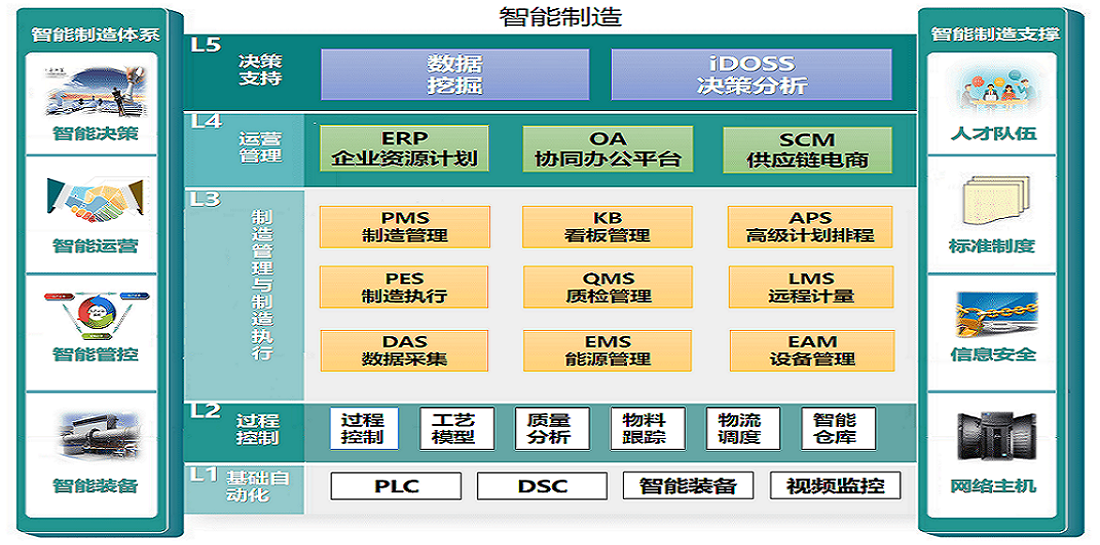Click the 智能装备 caption in left panel
The width and height of the screenshot is (1100, 545).
click(x=95, y=485)
